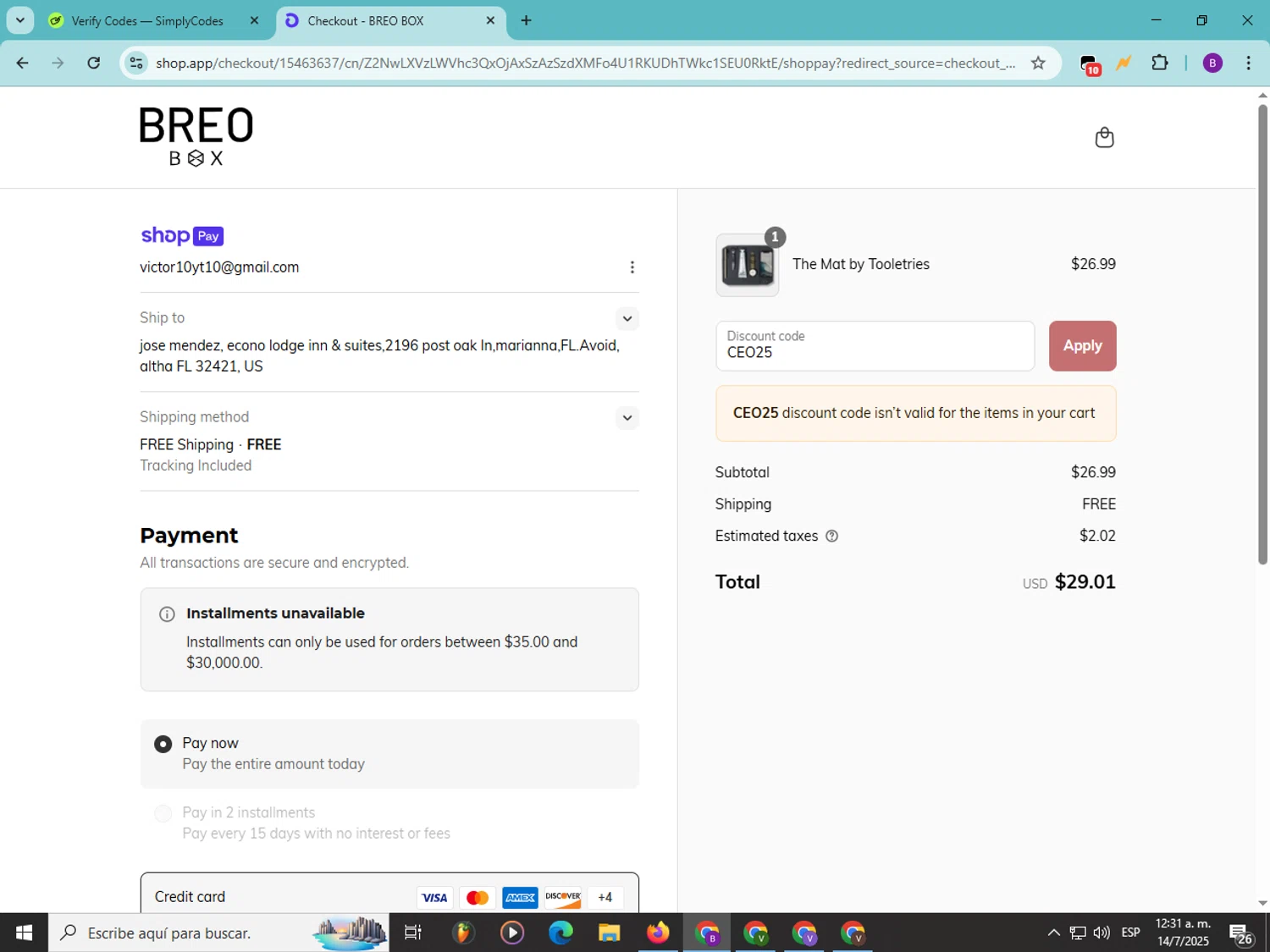Screen dimensions: 1270x952
Task: Click the Discover card icon
Action: click(x=563, y=897)
